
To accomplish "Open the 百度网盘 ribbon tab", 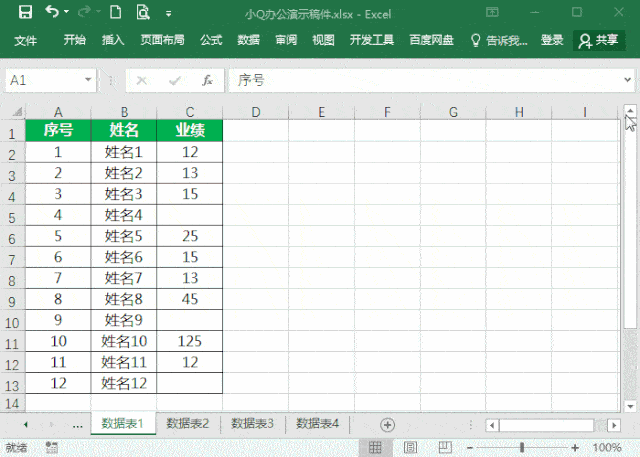I will 431,40.
